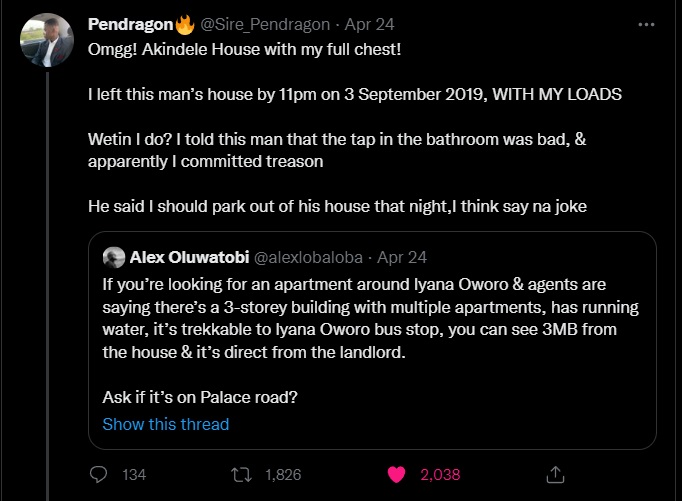Screen dimensions: 682x501
Task: Click the 1,826 retweets count
Action: coord(282,475)
